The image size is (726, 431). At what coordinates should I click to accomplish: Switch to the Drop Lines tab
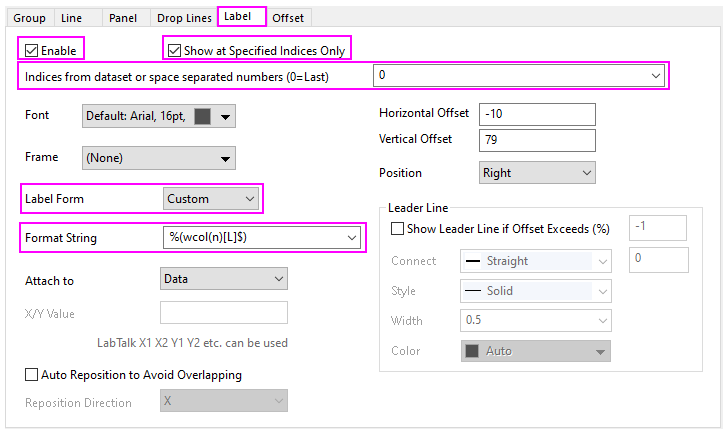(184, 18)
